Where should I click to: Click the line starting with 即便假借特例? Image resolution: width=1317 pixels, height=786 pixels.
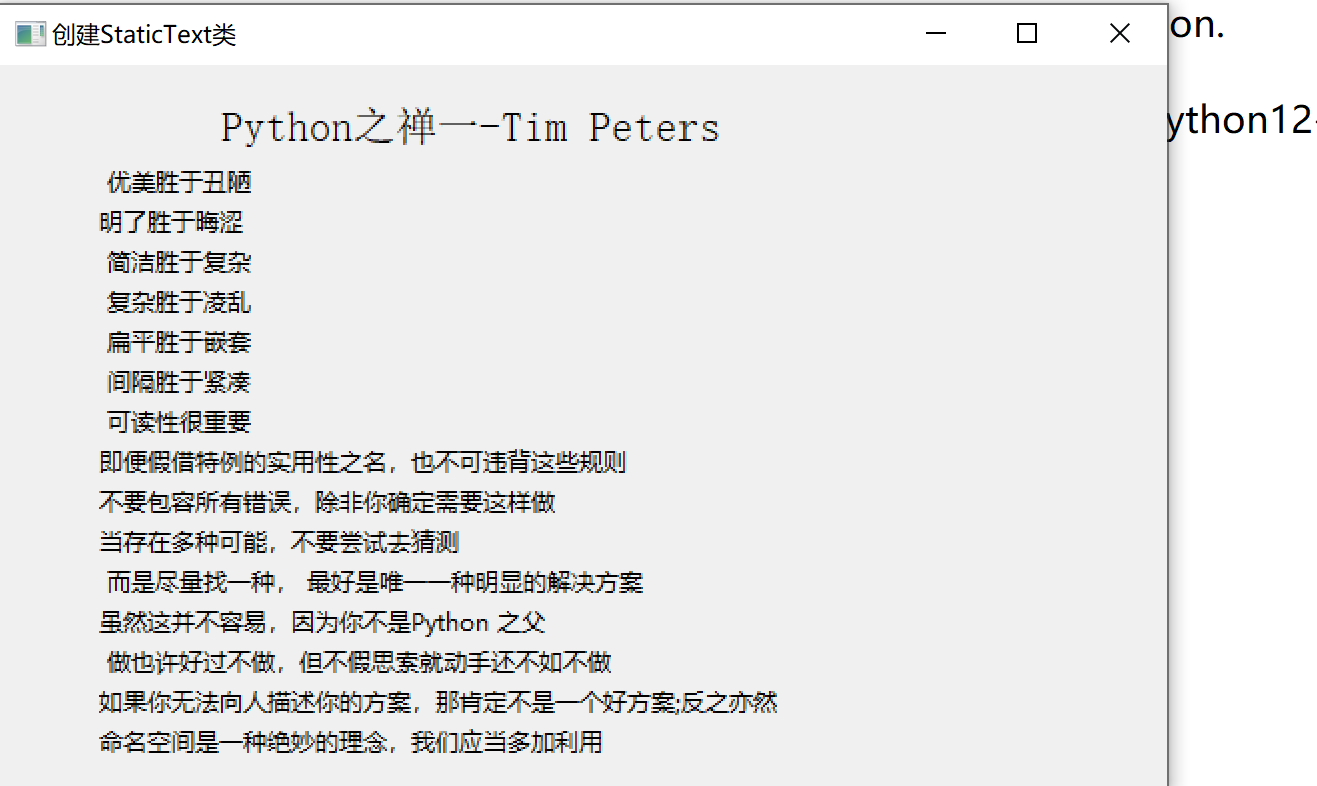(x=363, y=462)
